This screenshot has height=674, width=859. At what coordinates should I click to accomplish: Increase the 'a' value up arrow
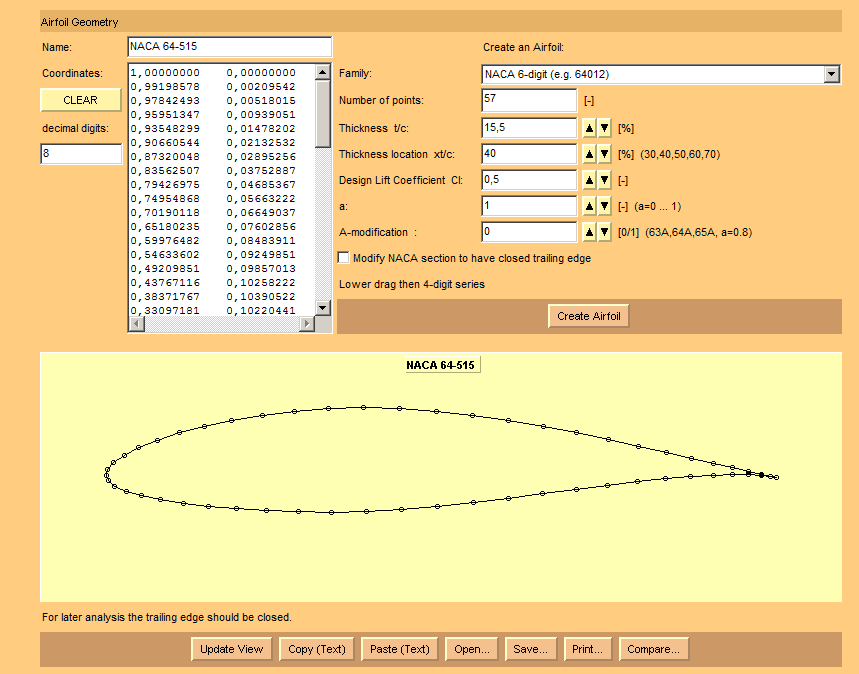(x=590, y=206)
